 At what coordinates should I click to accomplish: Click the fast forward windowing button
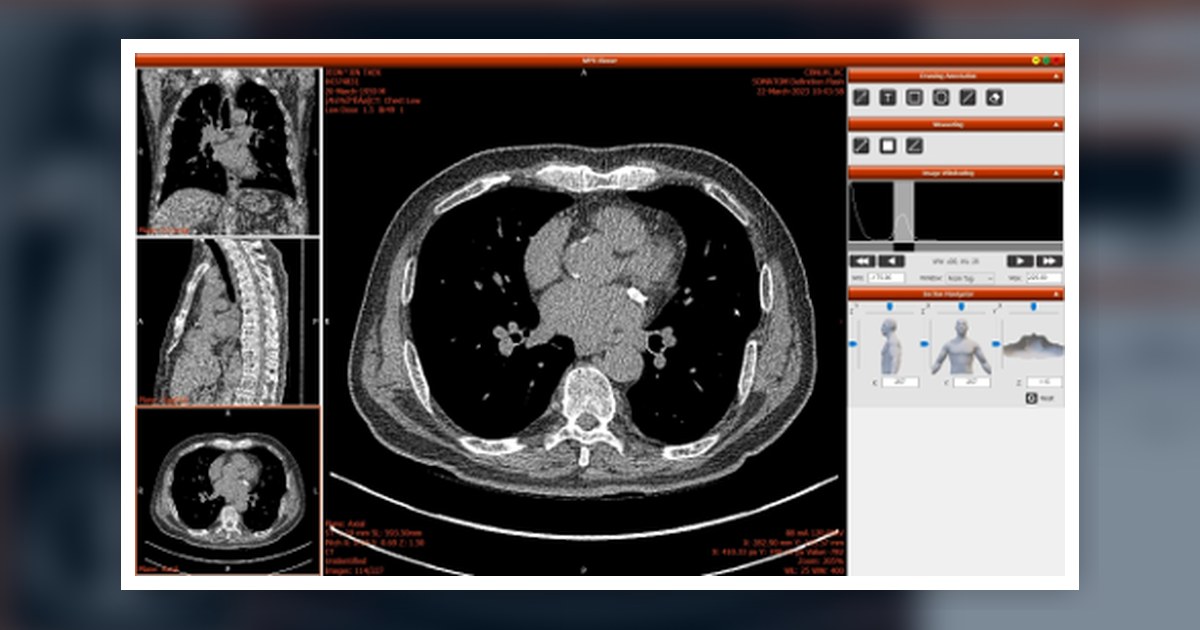[x=1049, y=261]
